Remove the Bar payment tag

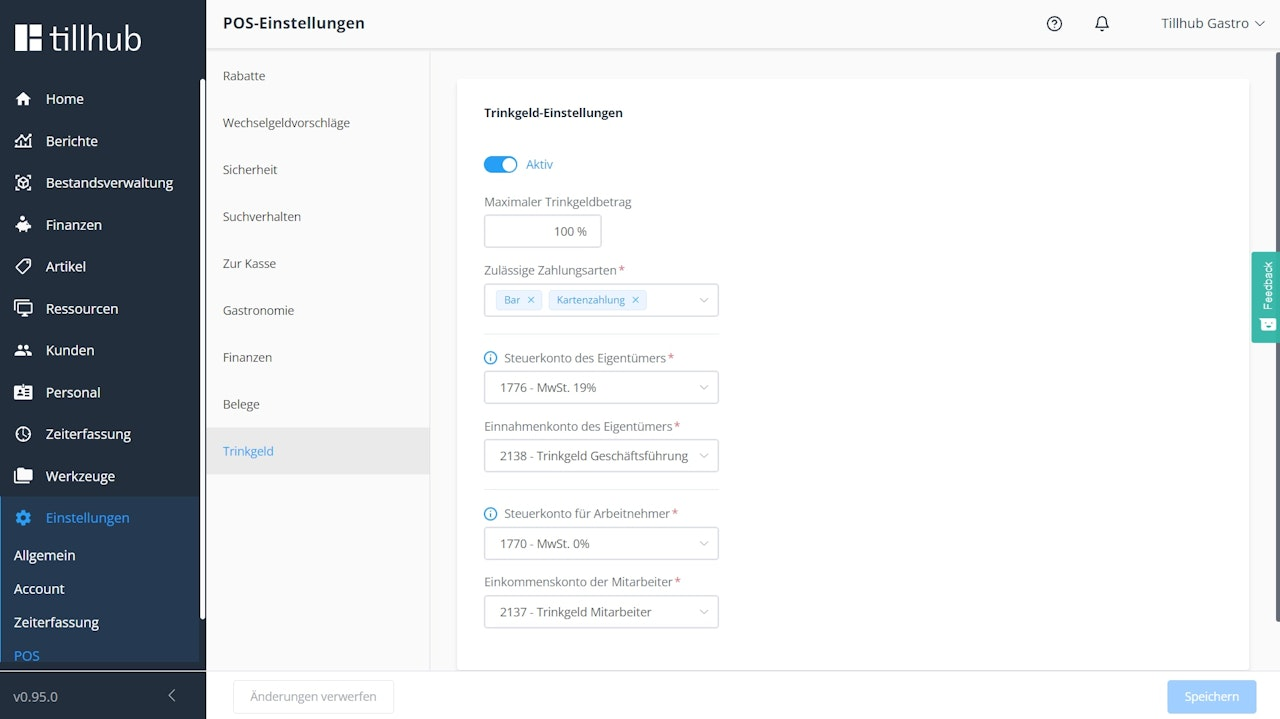[531, 300]
